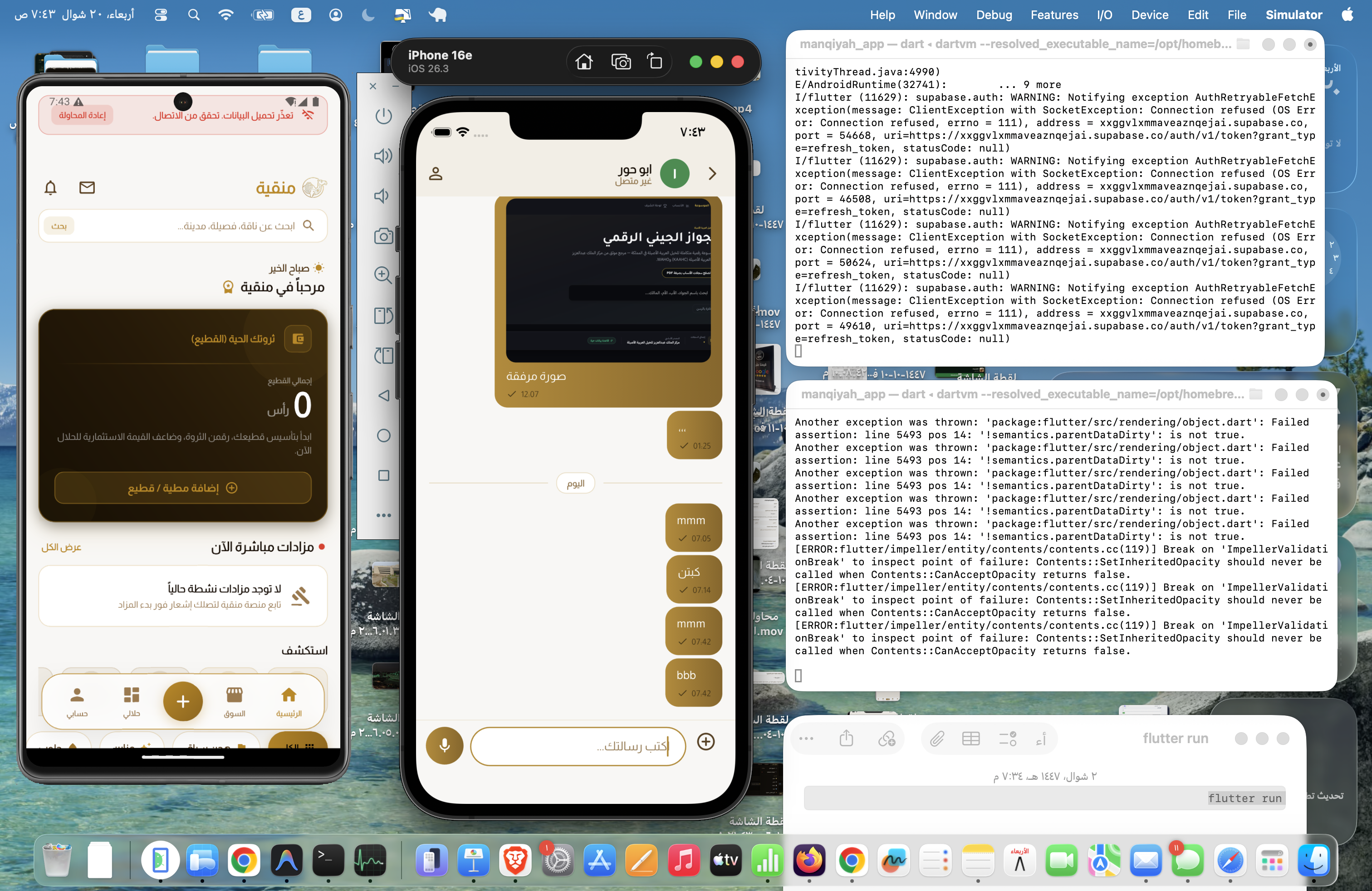1372x891 pixels.
Task: Click the chat message input field
Action: coord(578,746)
